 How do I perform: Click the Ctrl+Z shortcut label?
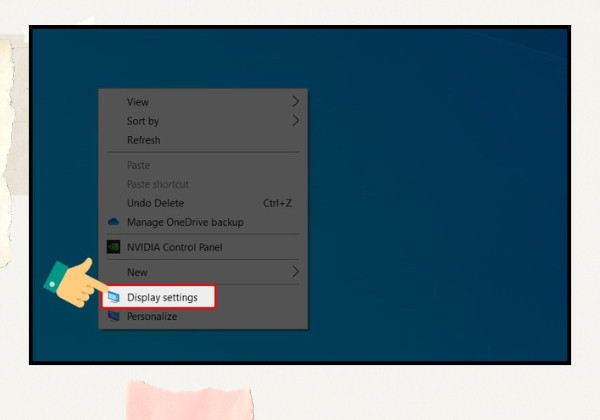tap(277, 203)
